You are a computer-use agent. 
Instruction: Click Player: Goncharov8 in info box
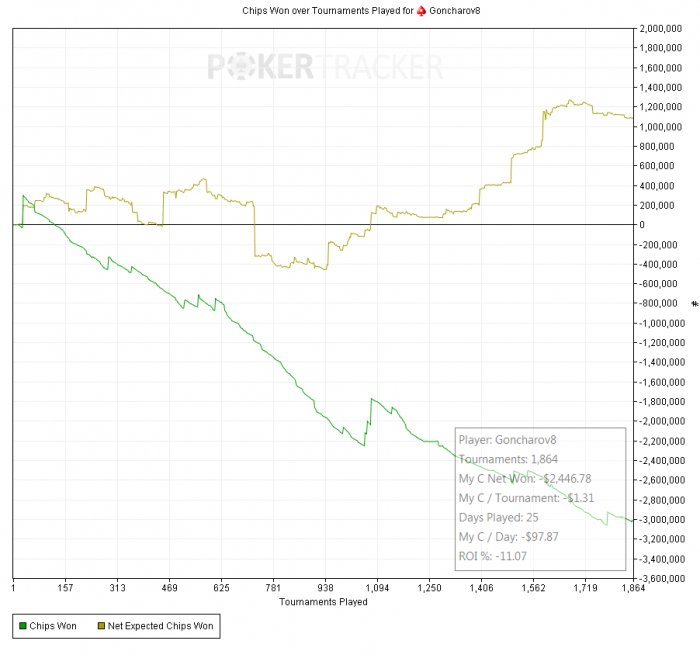pos(508,440)
